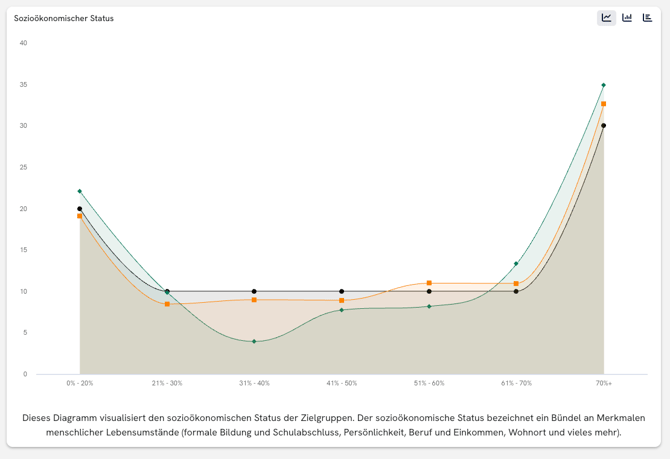Click the orange data point at 70%+
The image size is (670, 459).
[603, 104]
